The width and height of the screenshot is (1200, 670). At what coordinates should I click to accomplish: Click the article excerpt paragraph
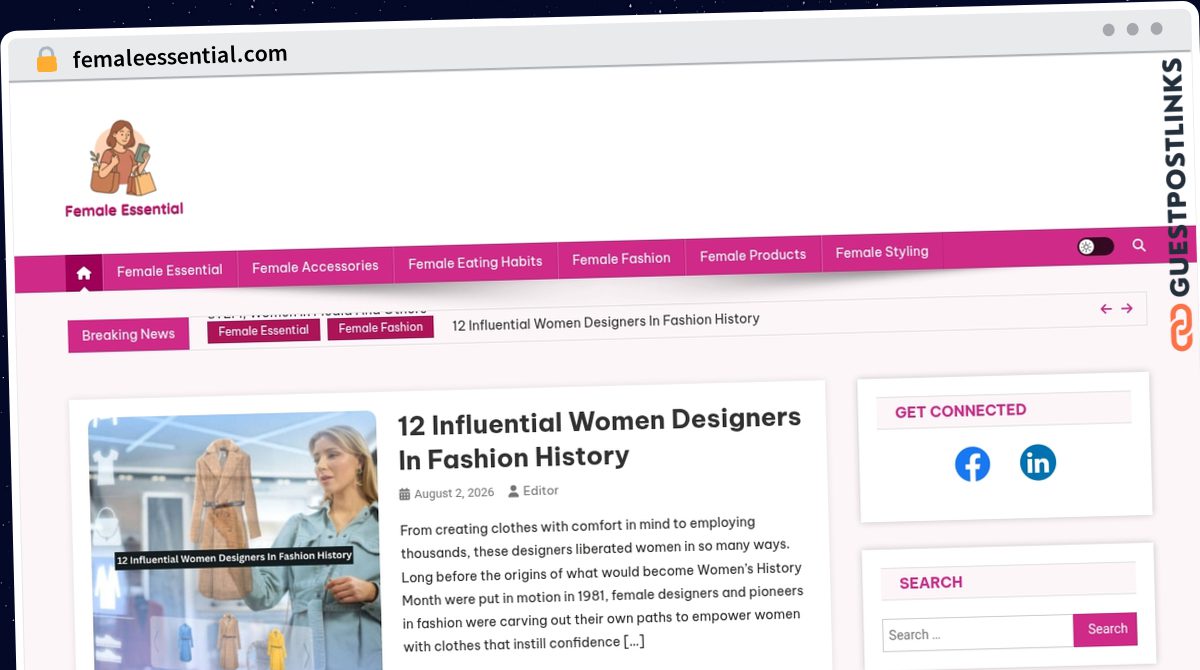click(601, 583)
